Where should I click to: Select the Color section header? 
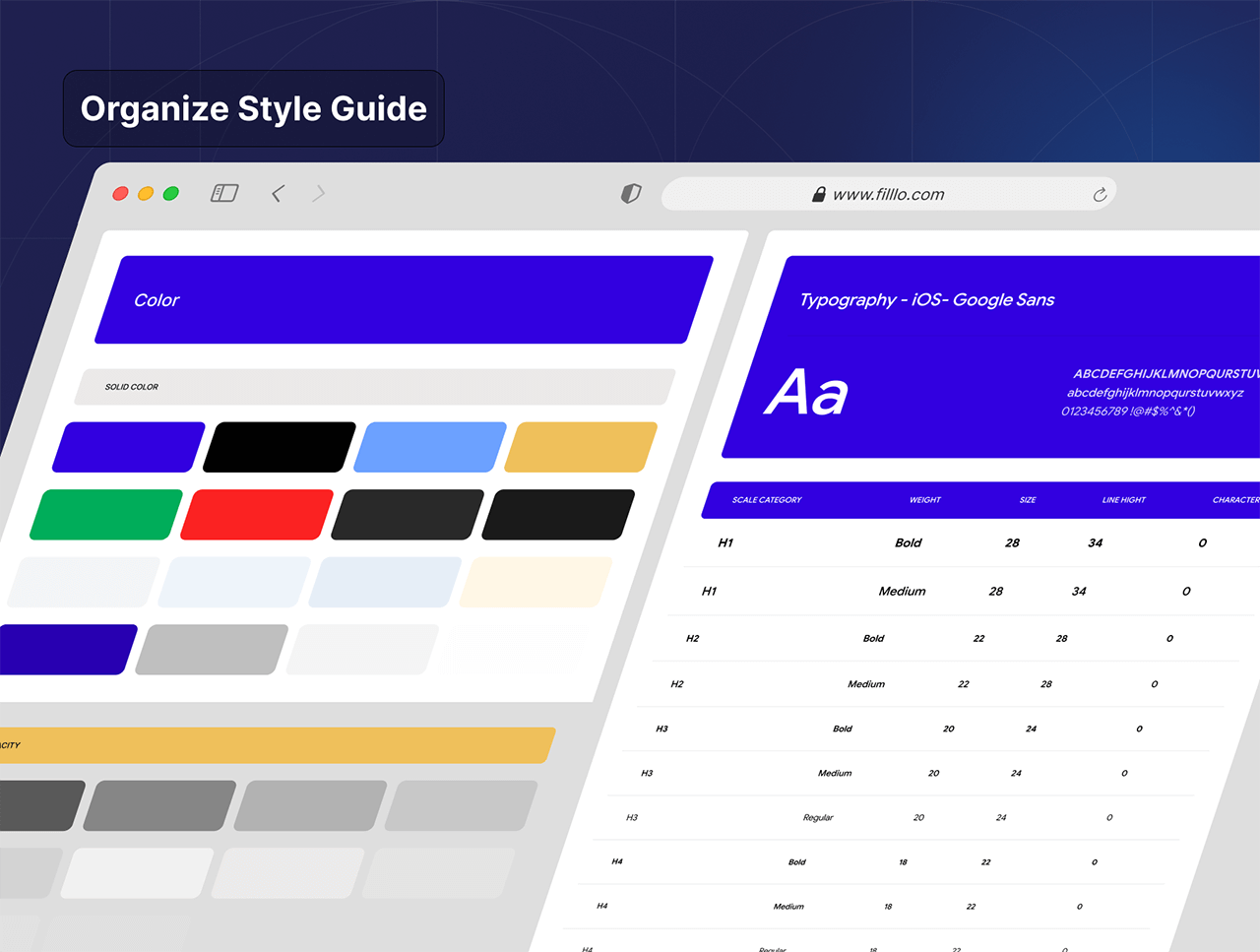click(404, 300)
